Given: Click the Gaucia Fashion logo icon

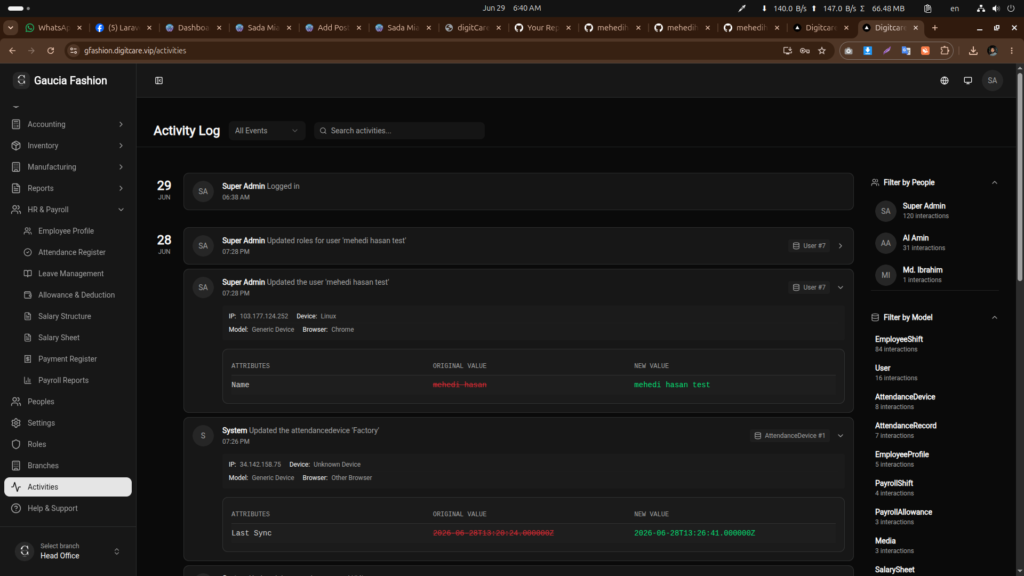Looking at the screenshot, I should pos(22,80).
